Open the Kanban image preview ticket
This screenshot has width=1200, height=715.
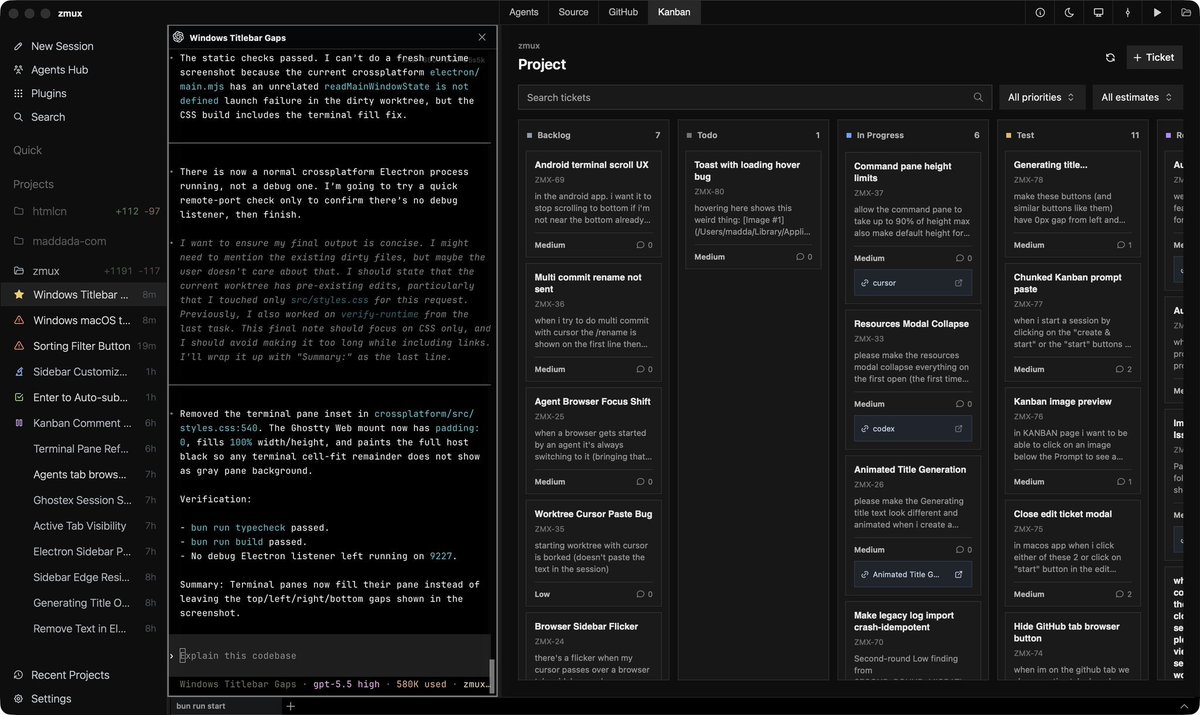1072,441
